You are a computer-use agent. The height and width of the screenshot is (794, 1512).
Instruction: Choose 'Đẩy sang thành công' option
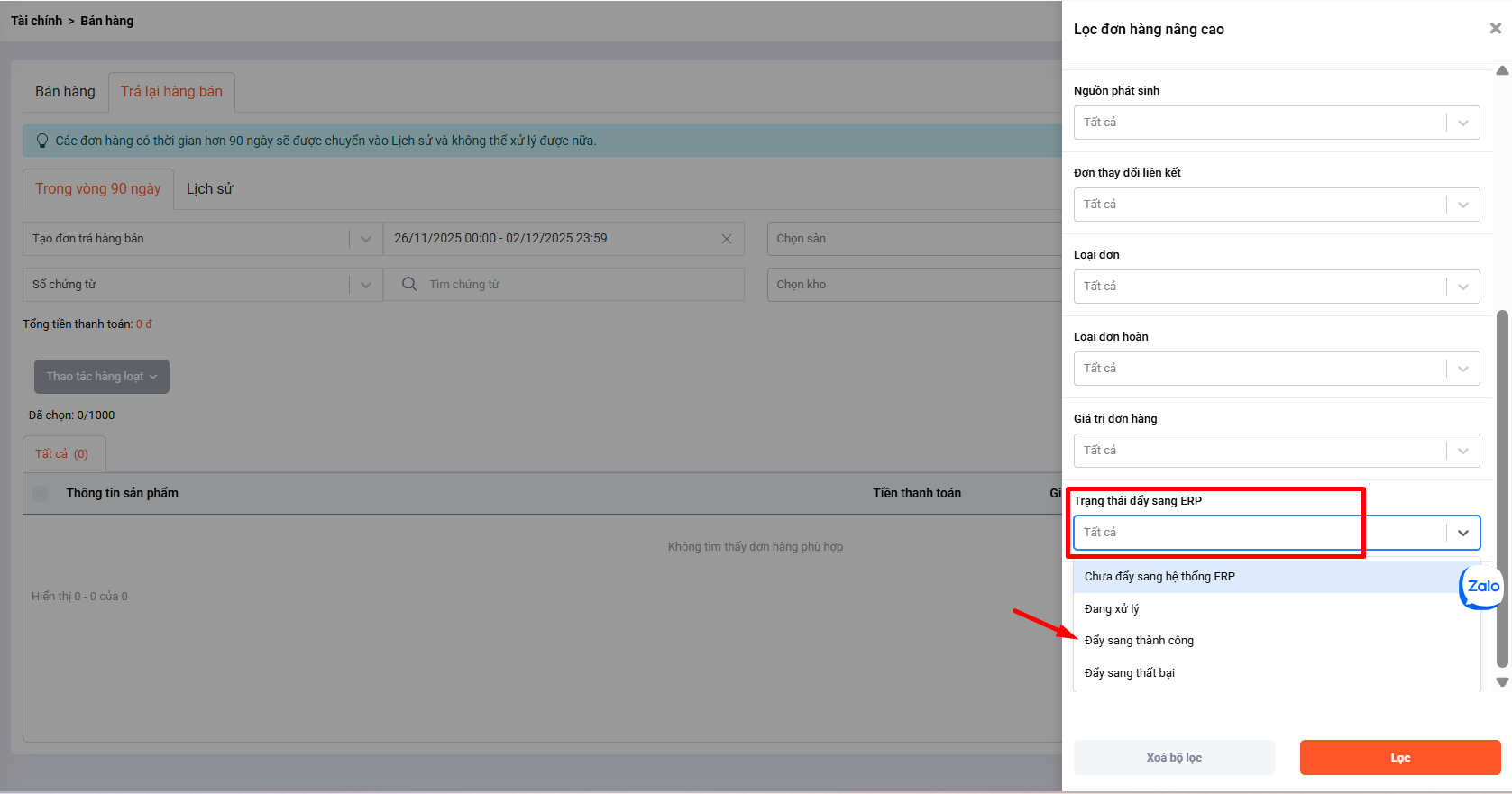pyautogui.click(x=1139, y=641)
